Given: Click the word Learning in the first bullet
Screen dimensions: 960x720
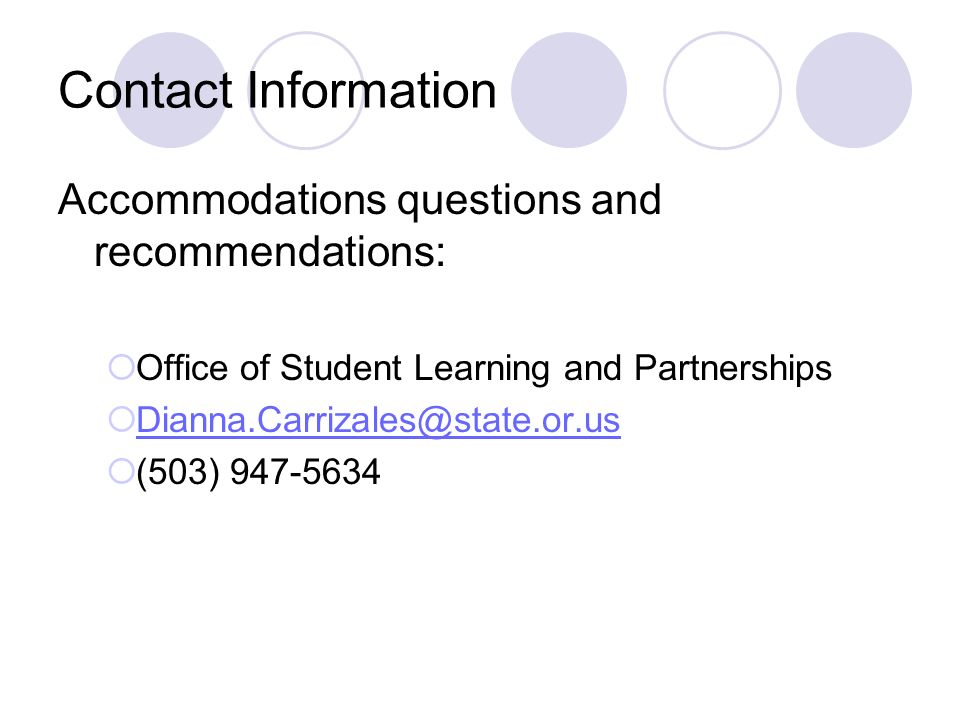Looking at the screenshot, I should pyautogui.click(x=482, y=370).
